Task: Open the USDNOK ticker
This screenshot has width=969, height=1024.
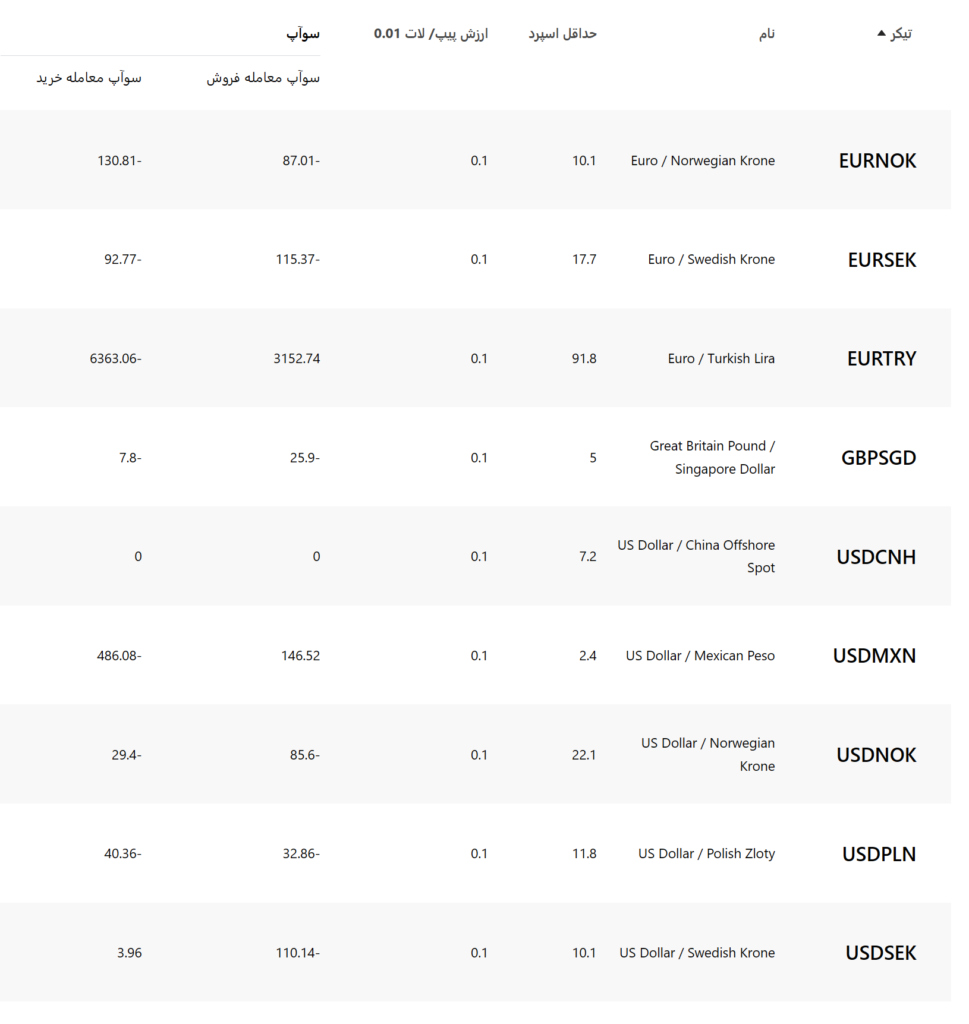Action: 876,755
